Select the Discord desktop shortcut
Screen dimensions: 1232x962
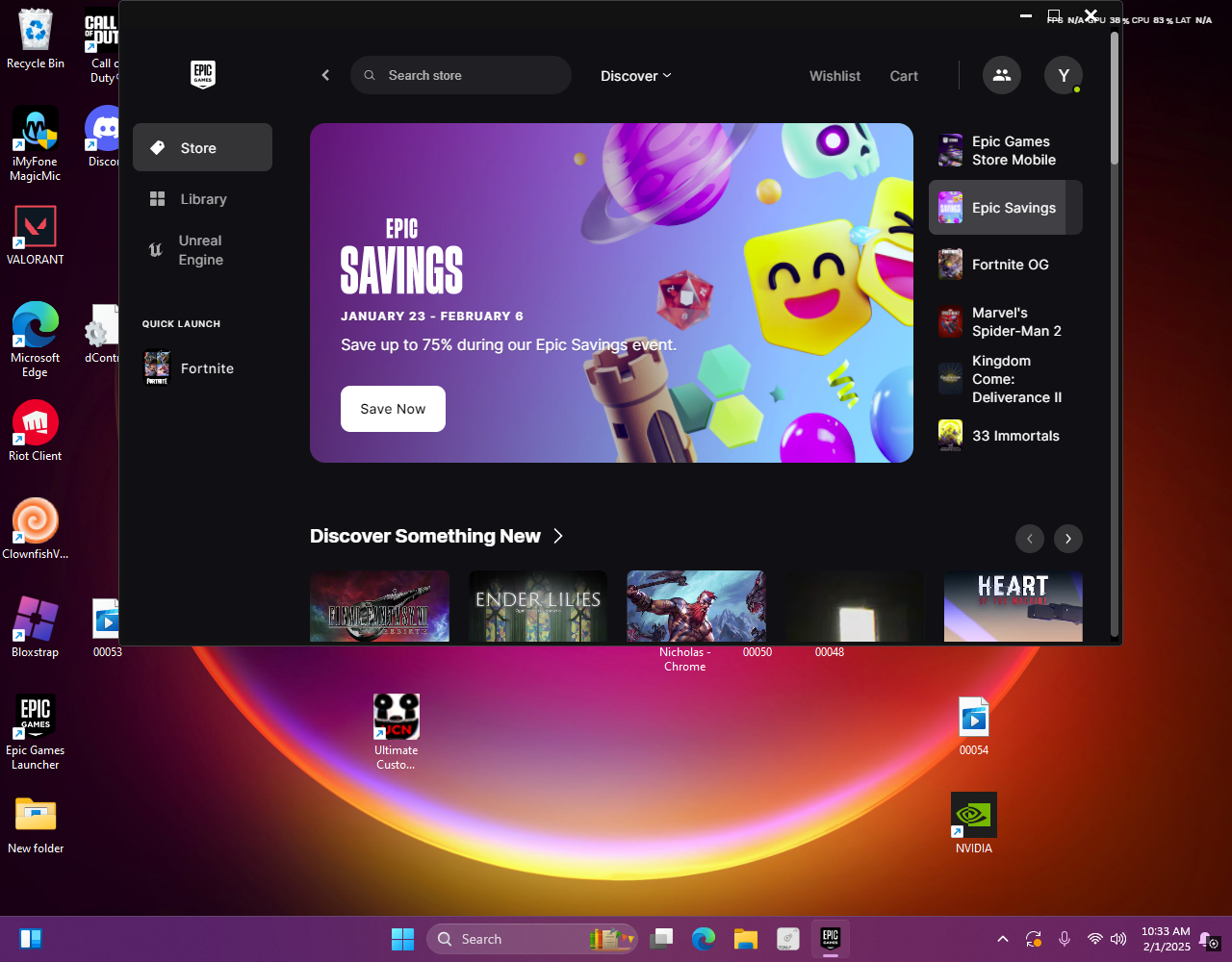[103, 138]
